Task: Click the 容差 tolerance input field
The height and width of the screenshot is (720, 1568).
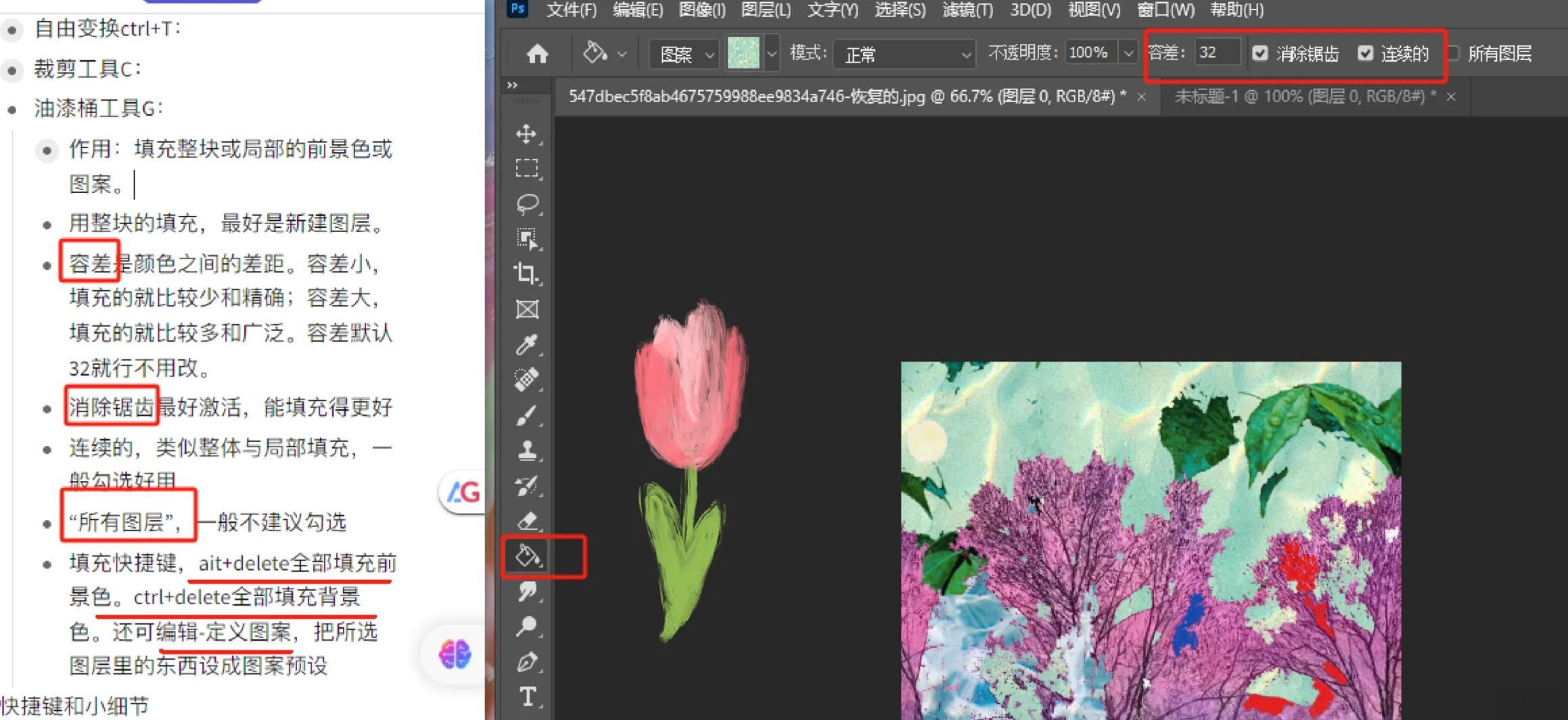Action: click(x=1216, y=53)
